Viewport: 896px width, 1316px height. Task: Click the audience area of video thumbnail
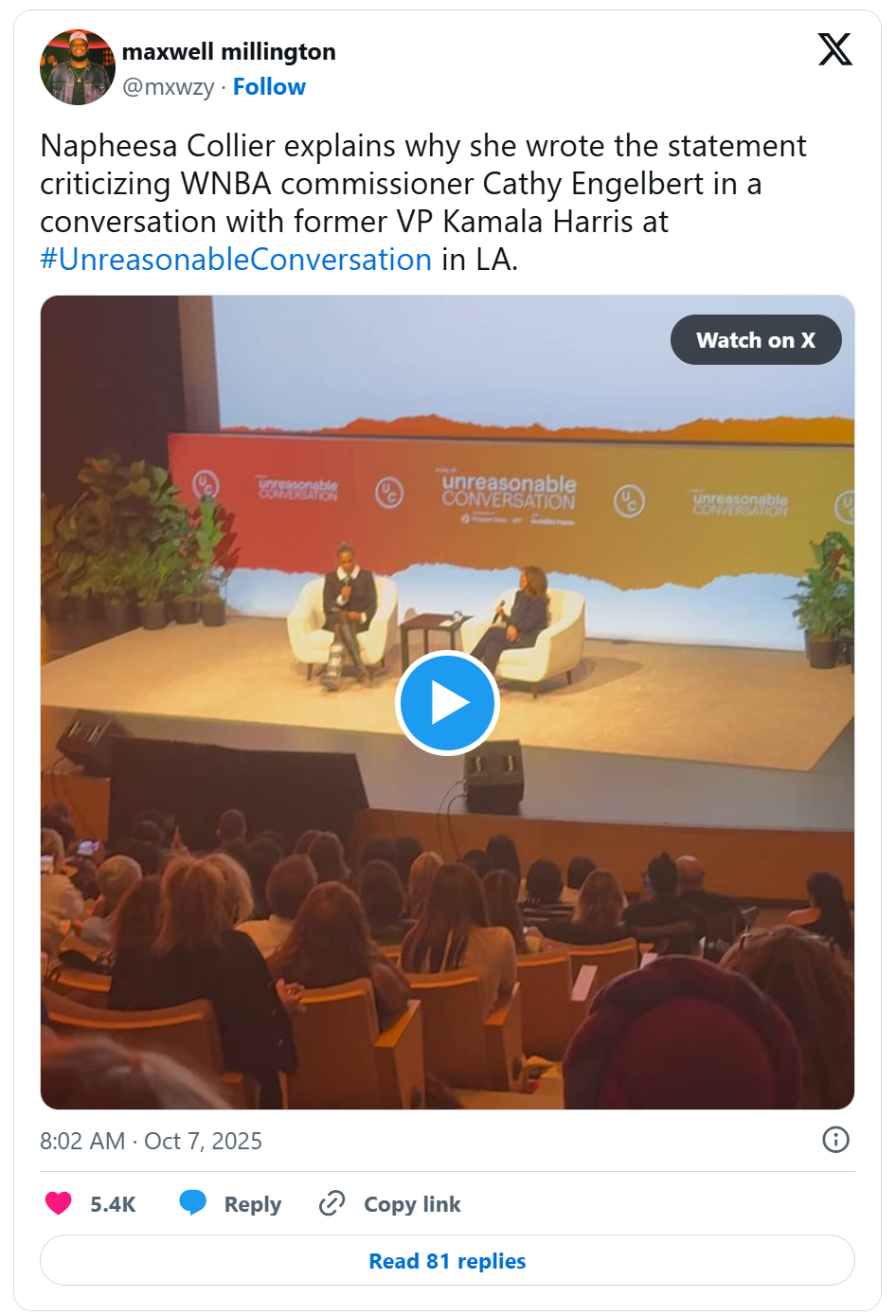[x=447, y=957]
